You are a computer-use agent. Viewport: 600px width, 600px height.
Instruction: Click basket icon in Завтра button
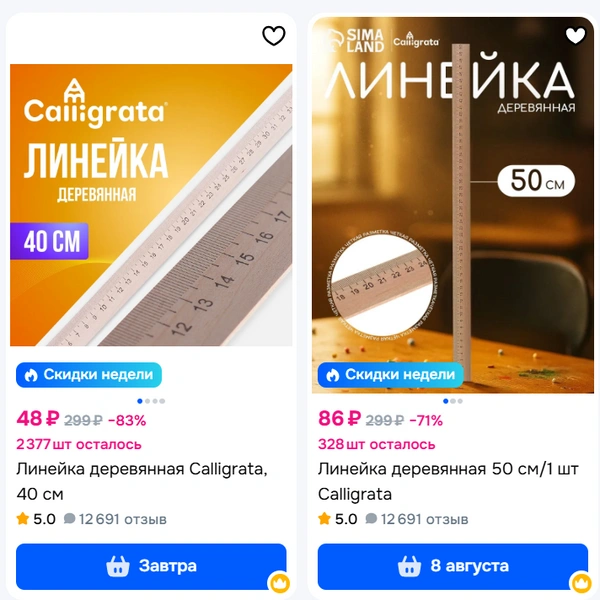[117, 566]
